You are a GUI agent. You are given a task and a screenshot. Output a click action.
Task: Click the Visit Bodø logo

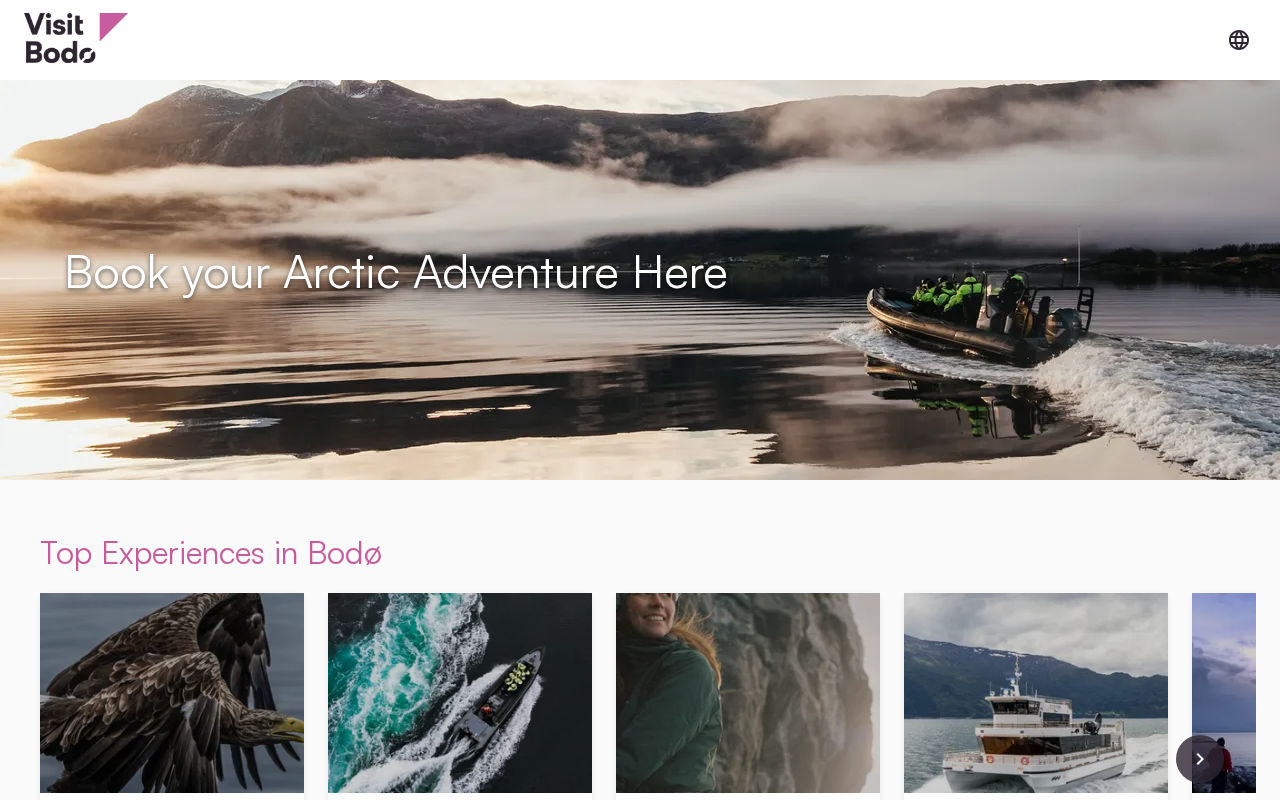(x=76, y=38)
